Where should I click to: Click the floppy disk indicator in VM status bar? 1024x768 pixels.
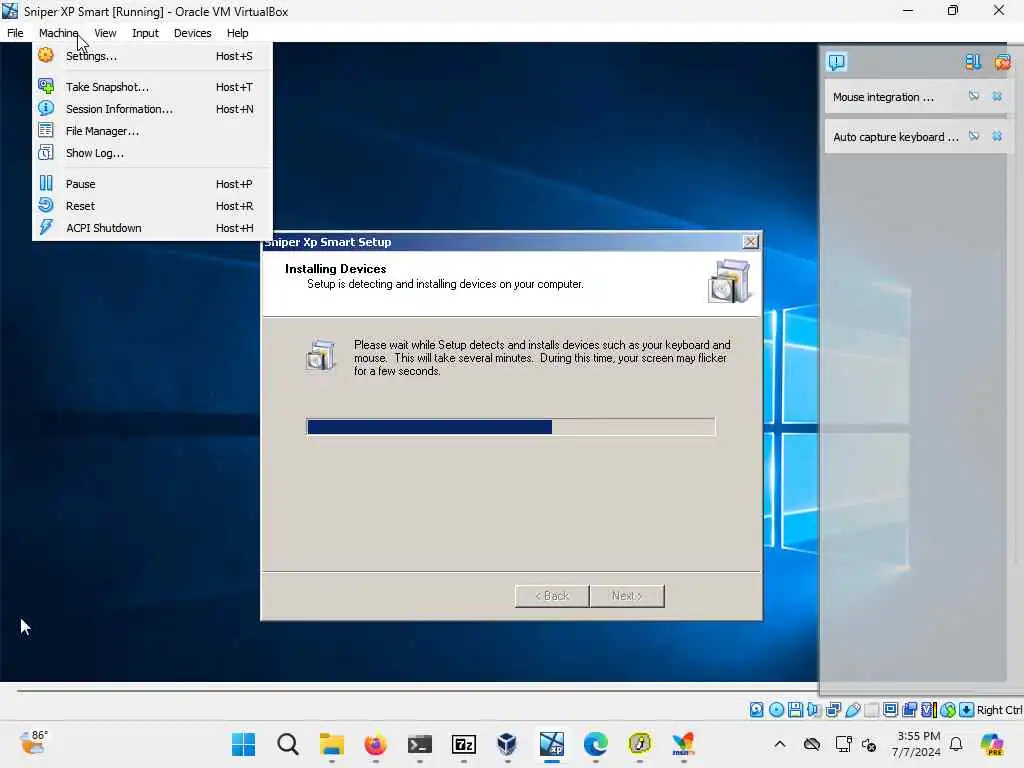pyautogui.click(x=795, y=710)
